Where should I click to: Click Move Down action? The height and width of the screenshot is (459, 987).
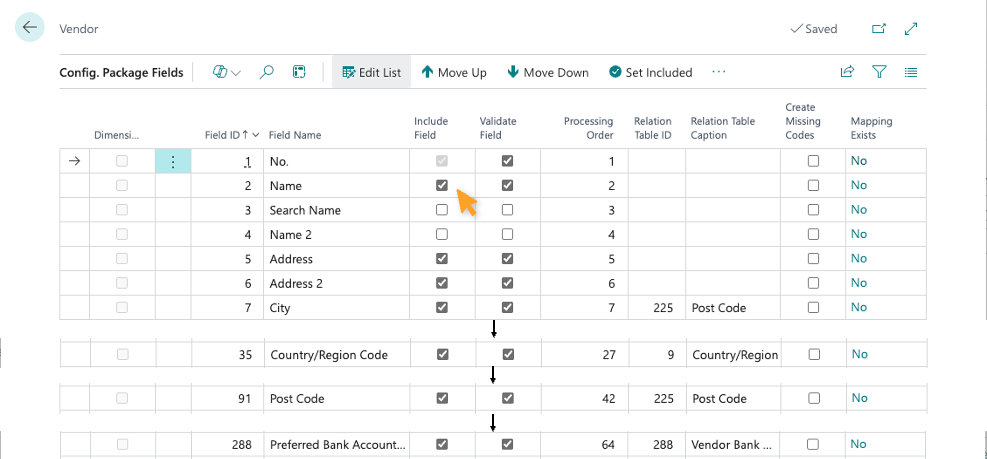[548, 72]
